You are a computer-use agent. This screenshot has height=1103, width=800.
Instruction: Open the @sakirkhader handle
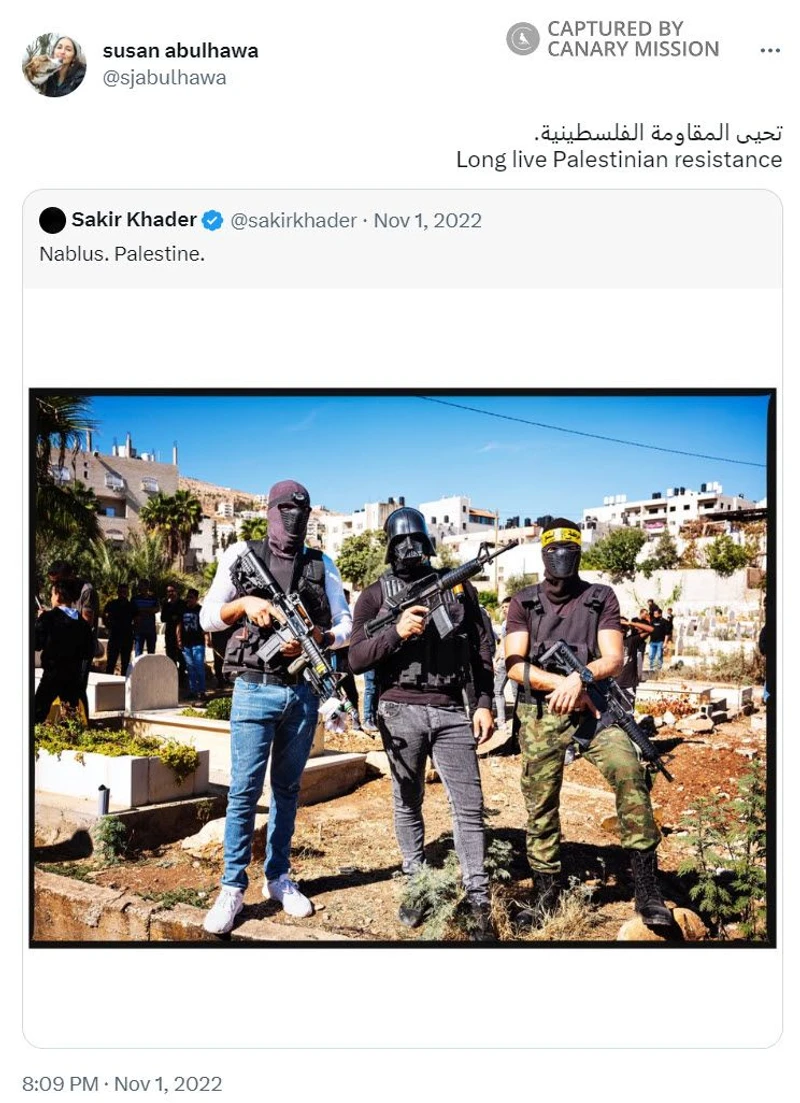click(x=293, y=220)
